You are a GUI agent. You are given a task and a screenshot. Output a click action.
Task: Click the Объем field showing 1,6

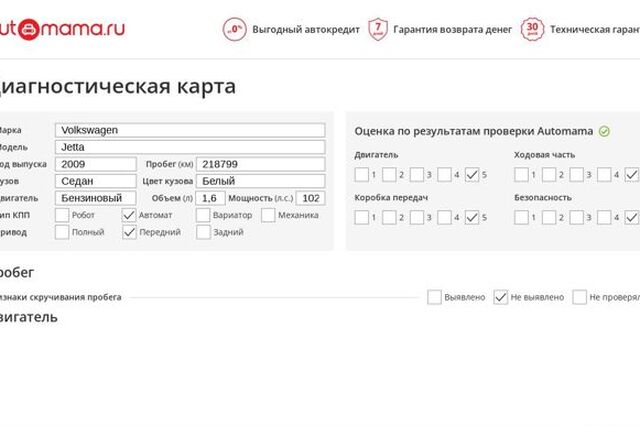click(x=210, y=198)
